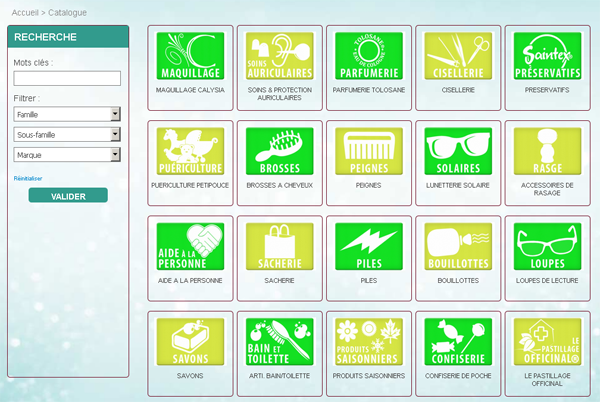Click the Accueil breadcrumb link
Viewport: 600px width, 402px height.
25,12
